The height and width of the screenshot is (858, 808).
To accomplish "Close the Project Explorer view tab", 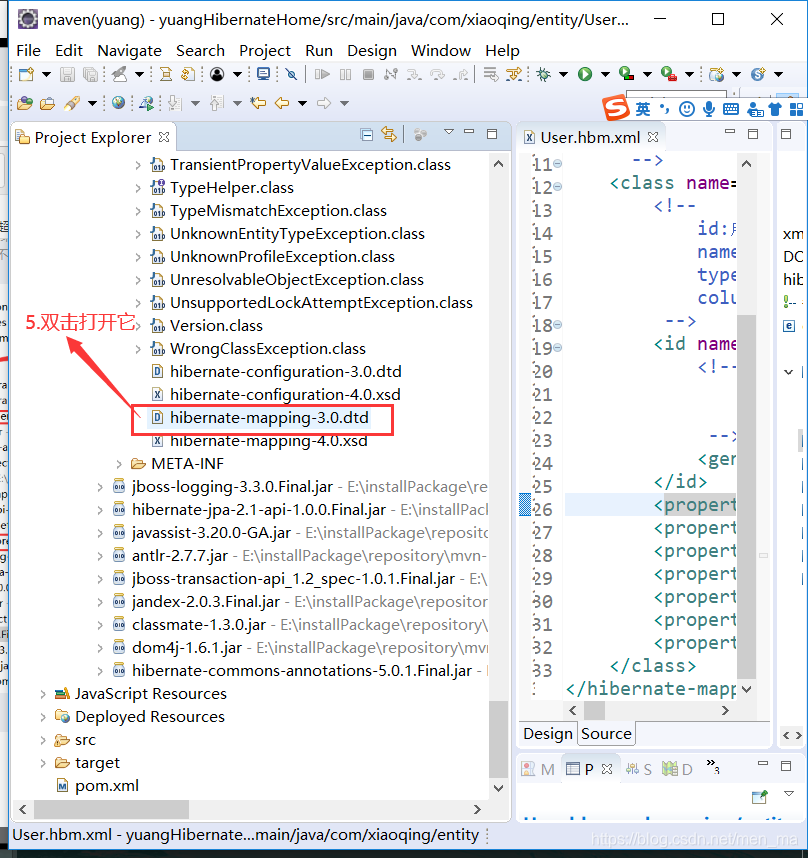I will [164, 137].
